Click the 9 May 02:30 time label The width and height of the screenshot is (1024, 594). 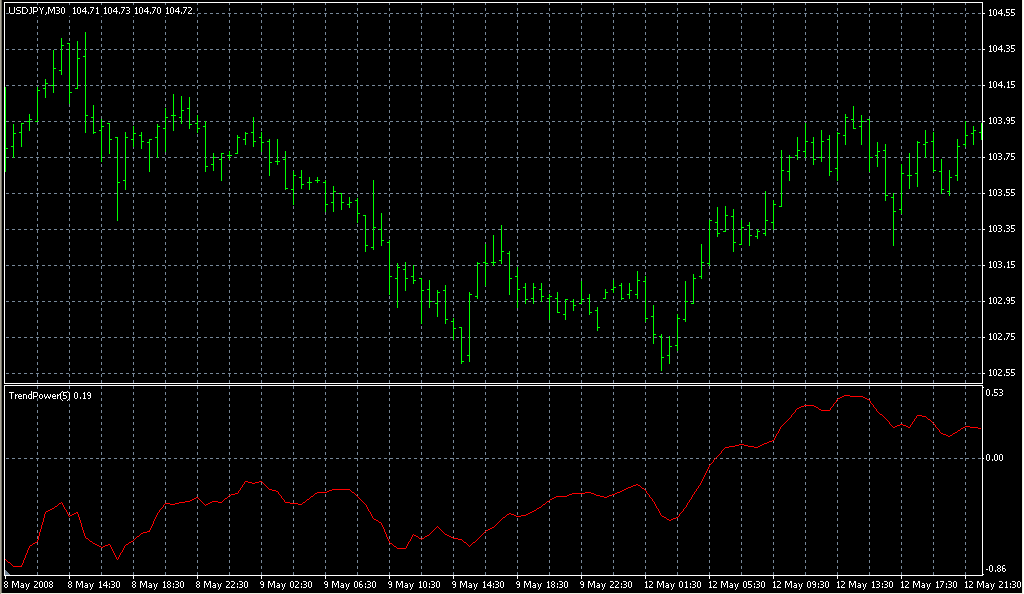[x=286, y=585]
